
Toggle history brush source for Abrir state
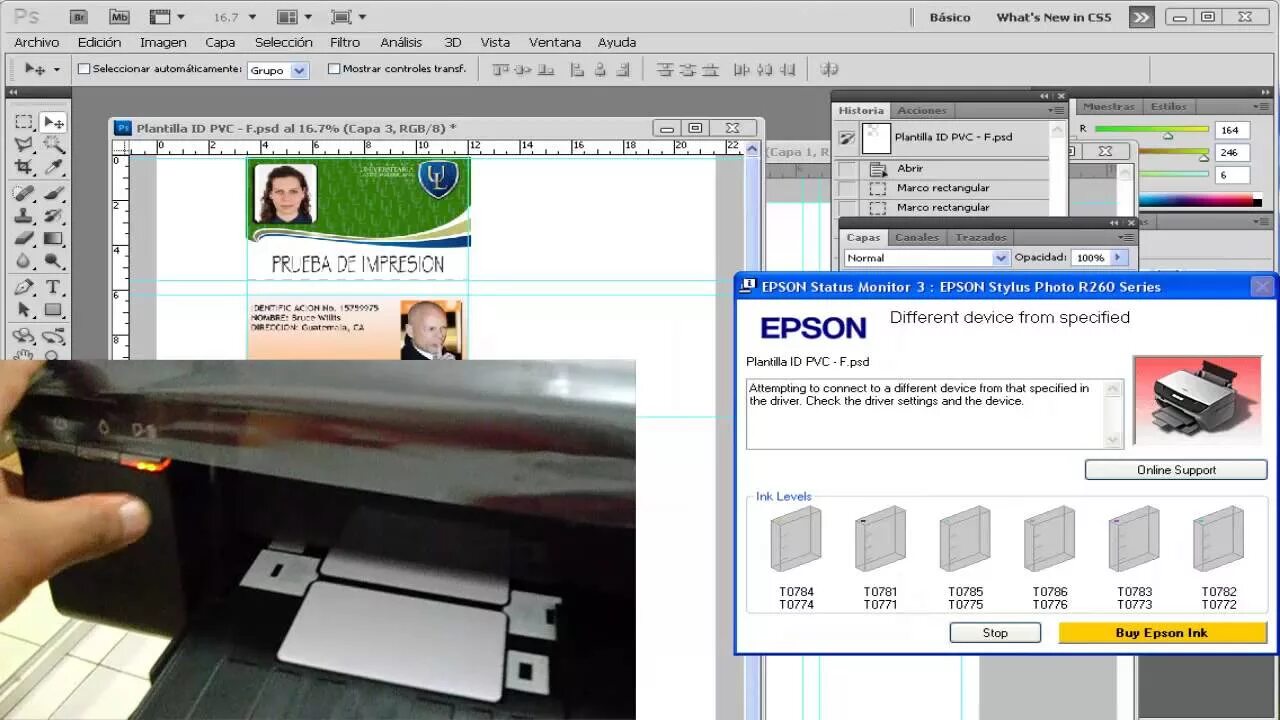click(848, 168)
